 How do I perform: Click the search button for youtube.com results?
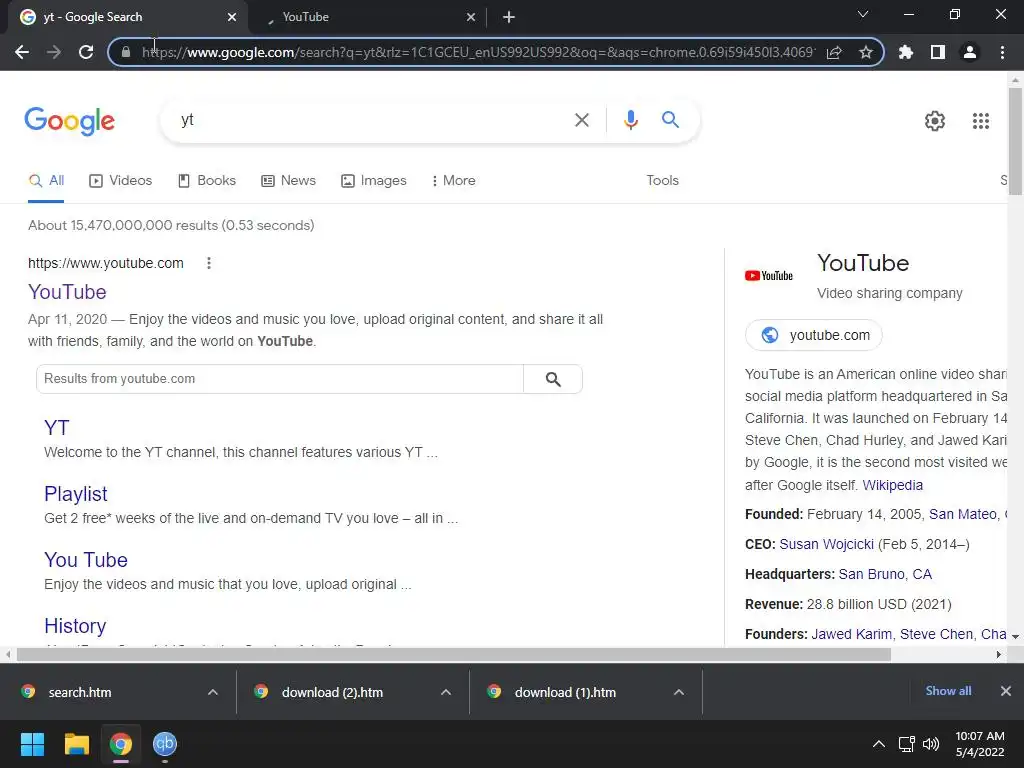click(x=552, y=379)
